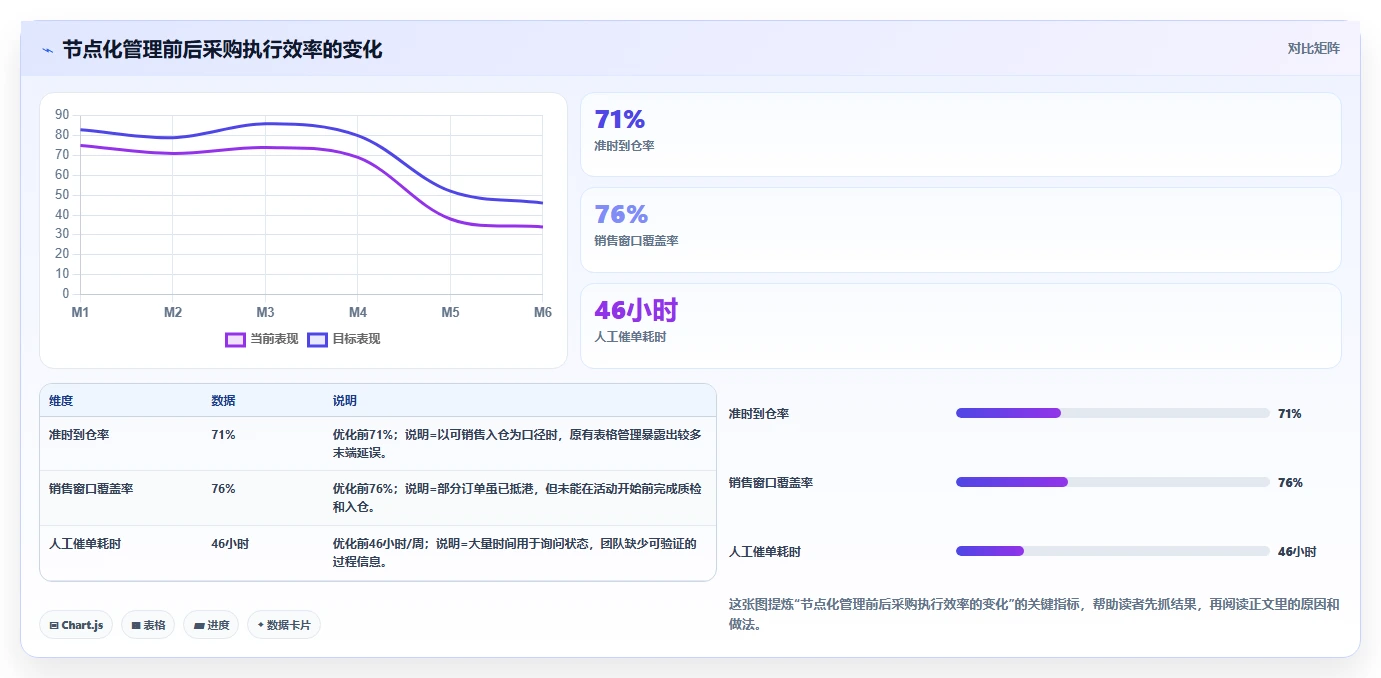Screen dimensions: 1381x678
Task: Click the M6 label on the chart axis
Action: (543, 313)
